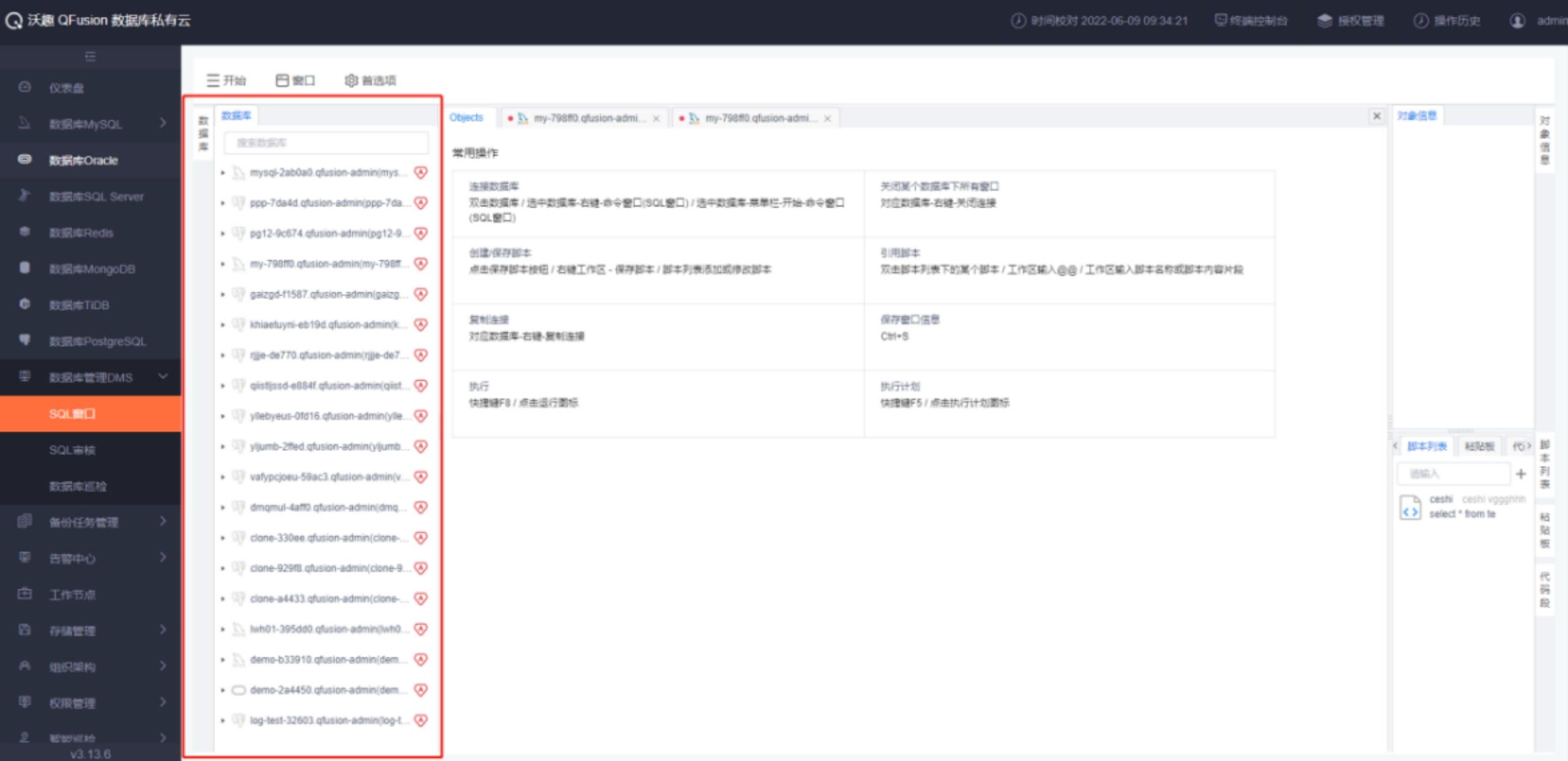Image resolution: width=1568 pixels, height=761 pixels.
Task: Expand the 数据库MySQL sidebar menu
Action: (90, 124)
